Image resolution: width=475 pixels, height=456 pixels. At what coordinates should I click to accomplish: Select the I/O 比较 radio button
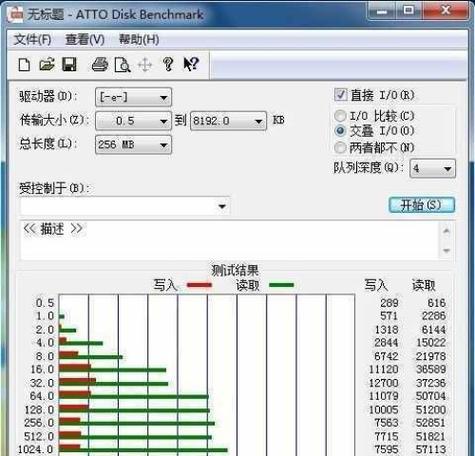click(x=340, y=116)
